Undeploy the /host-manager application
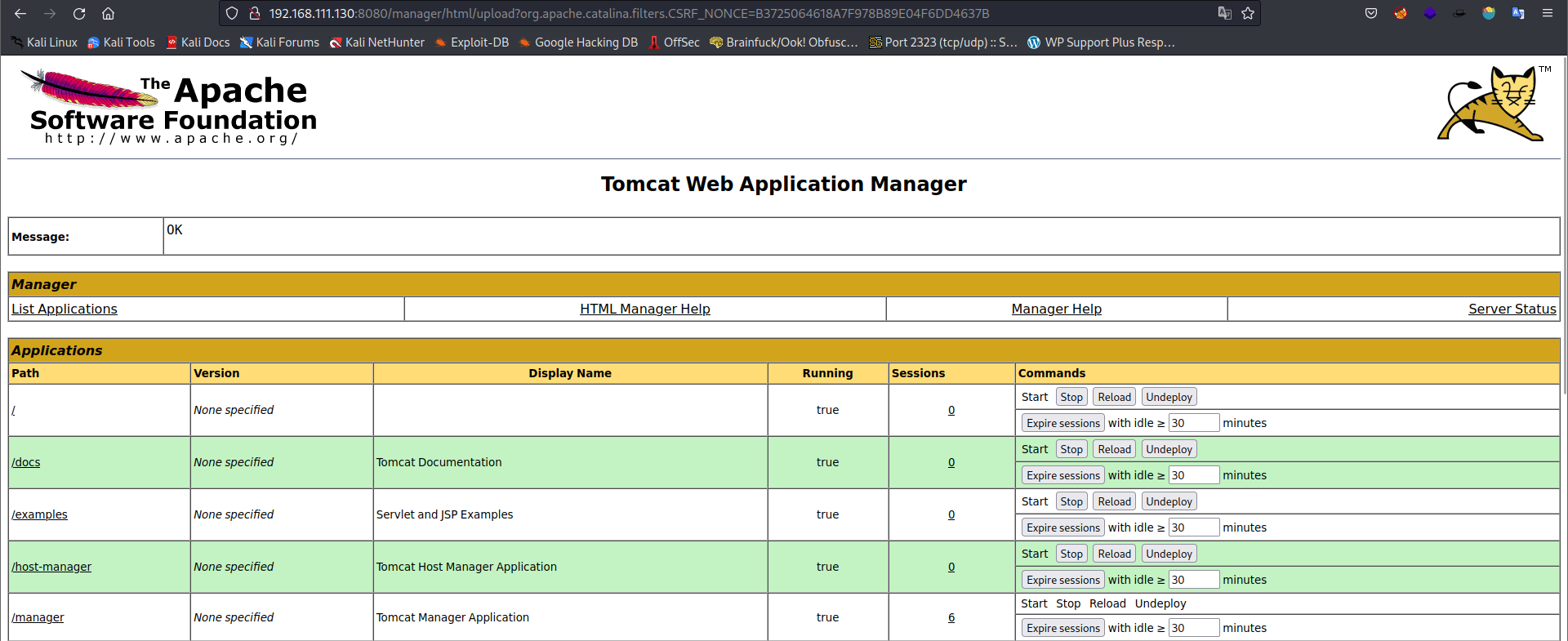 [1169, 554]
